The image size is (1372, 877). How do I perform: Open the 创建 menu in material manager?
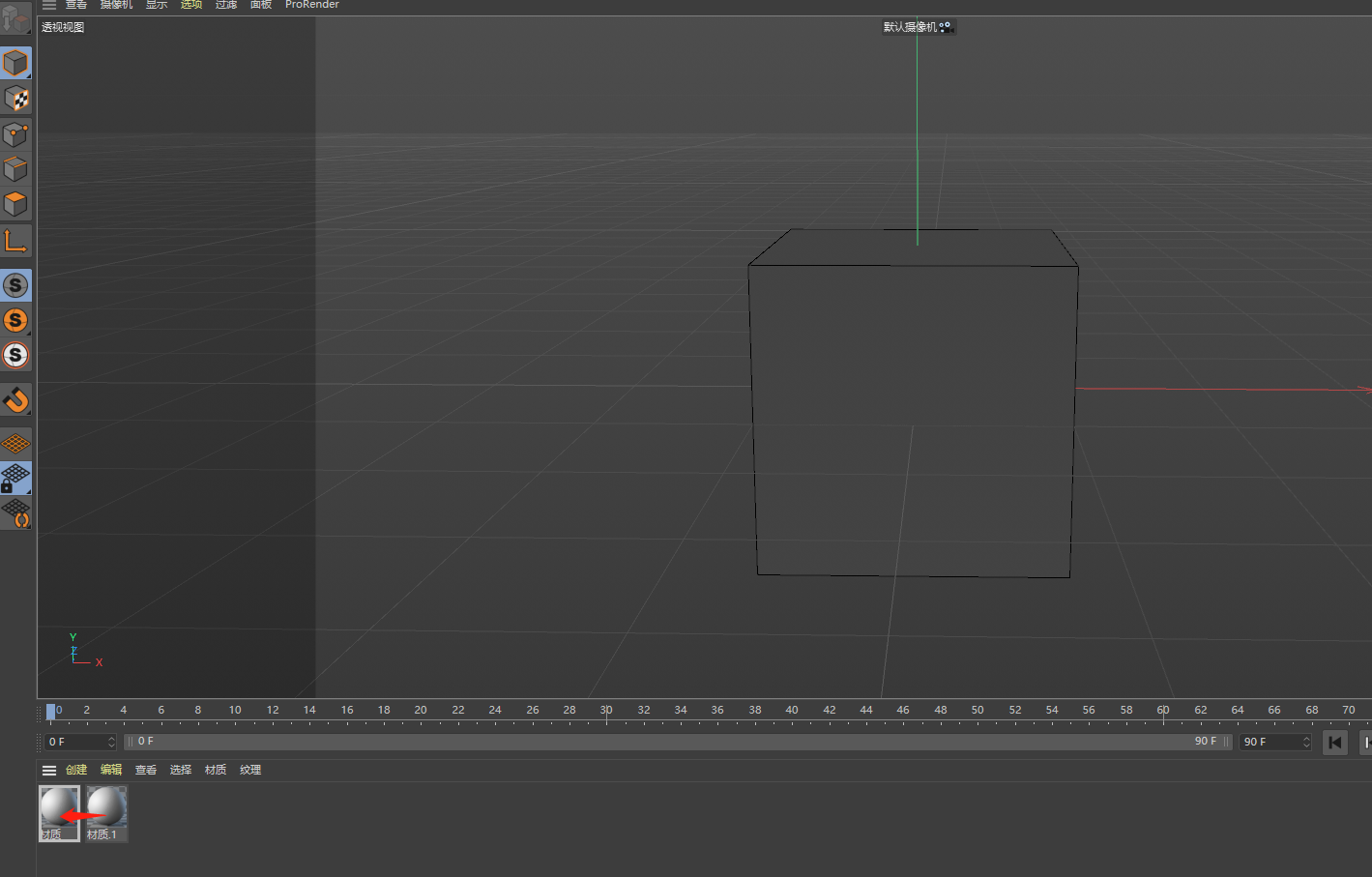click(76, 770)
